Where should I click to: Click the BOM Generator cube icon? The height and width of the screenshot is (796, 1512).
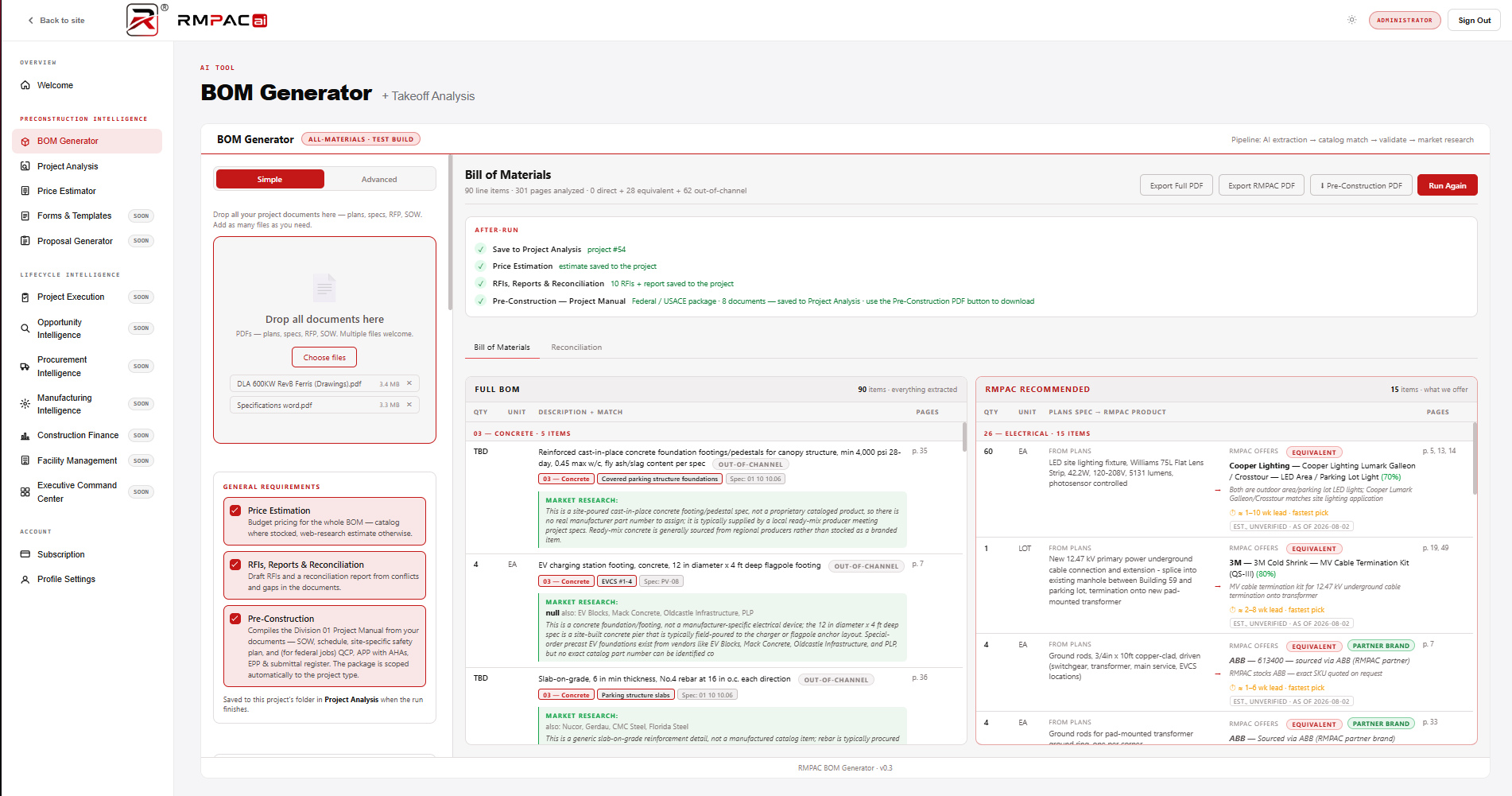[x=25, y=142]
